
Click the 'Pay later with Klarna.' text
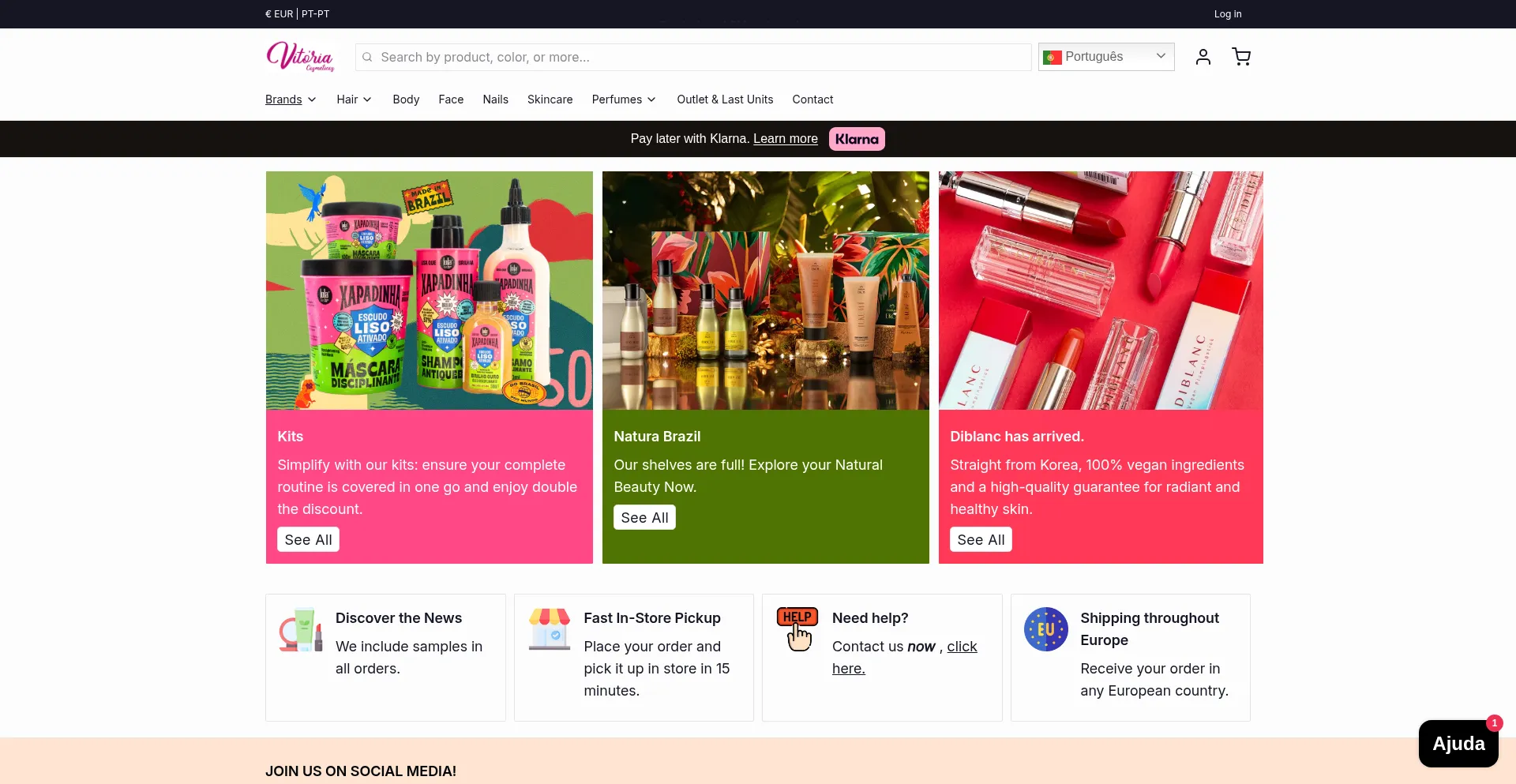pos(689,139)
